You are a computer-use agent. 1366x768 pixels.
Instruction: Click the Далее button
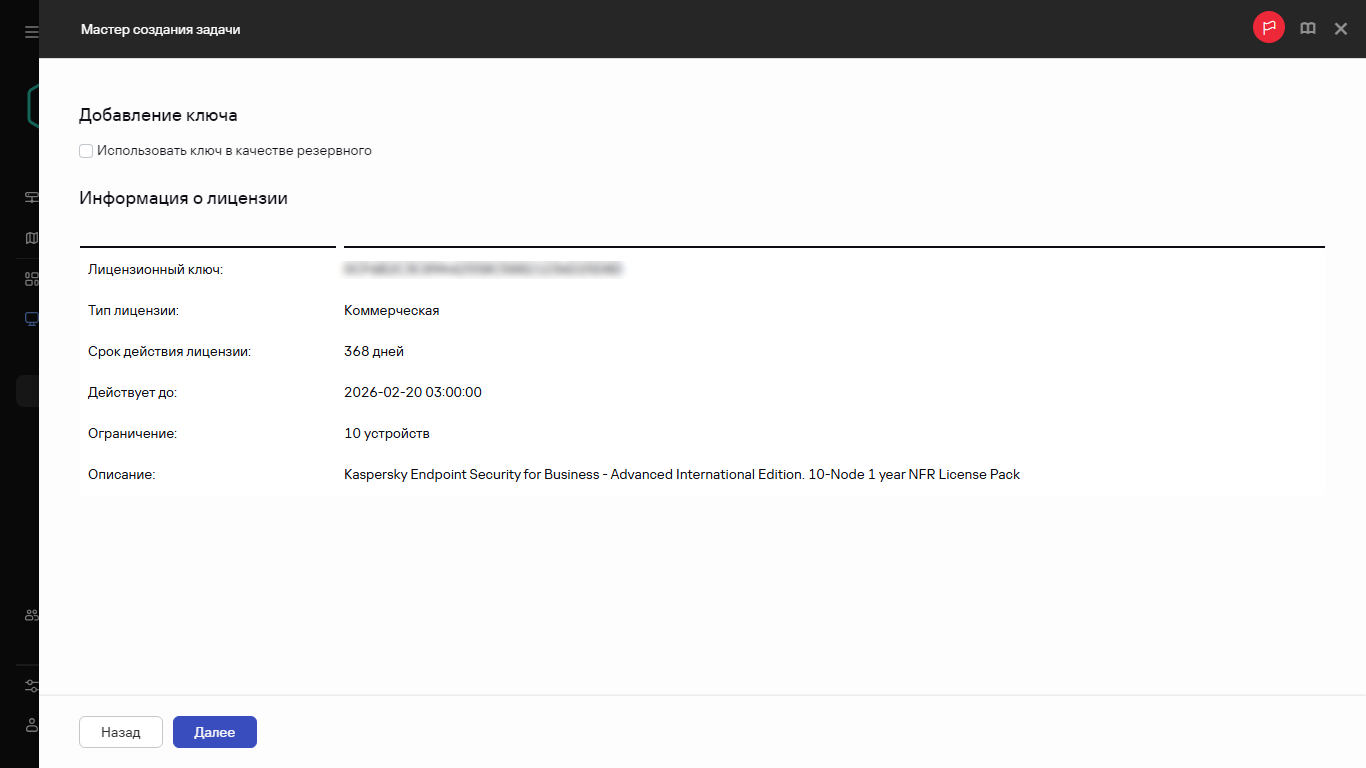tap(215, 732)
